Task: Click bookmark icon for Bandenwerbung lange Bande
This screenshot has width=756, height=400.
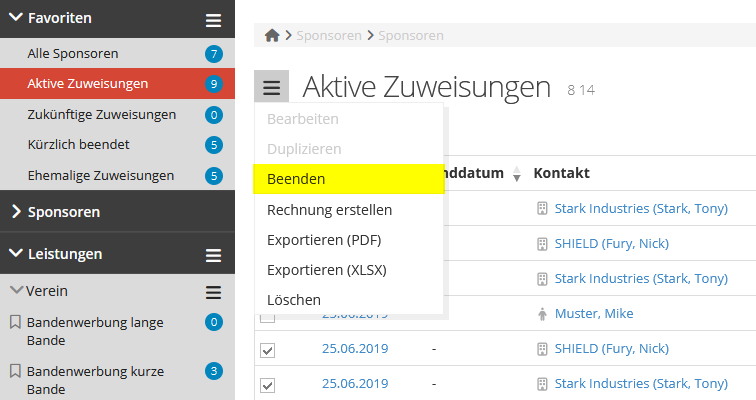Action: 15,323
